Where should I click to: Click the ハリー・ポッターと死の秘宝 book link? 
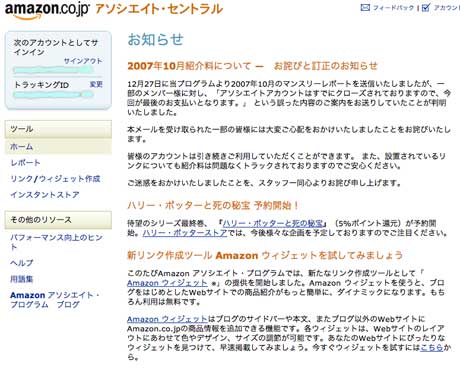pyautogui.click(x=273, y=223)
